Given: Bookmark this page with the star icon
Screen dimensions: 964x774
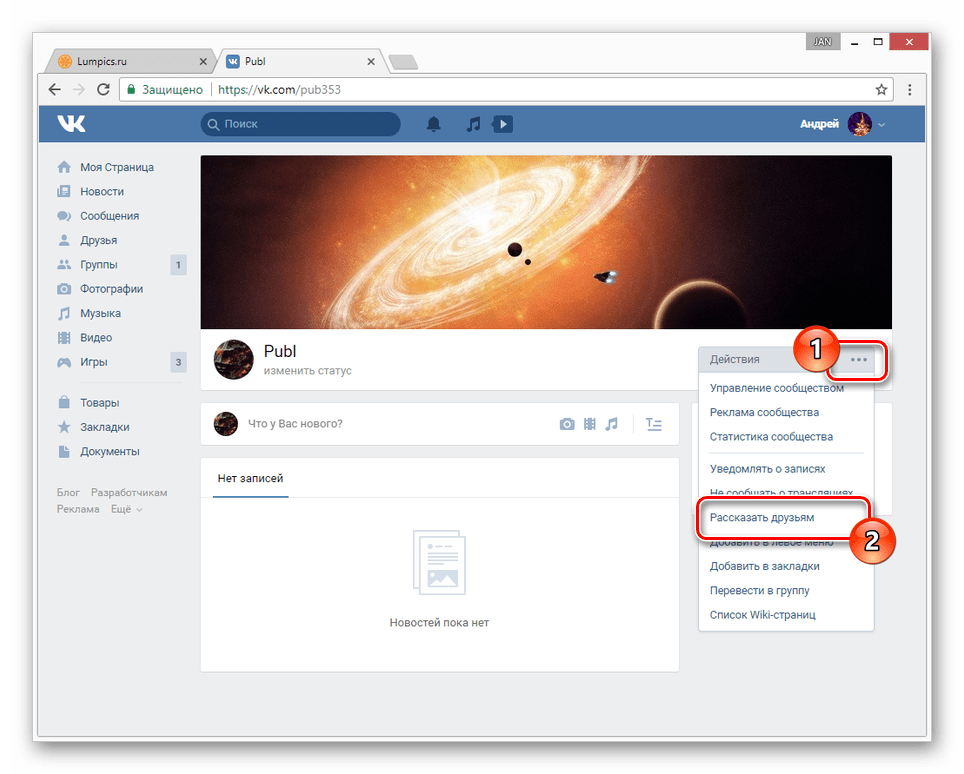Looking at the screenshot, I should tap(882, 90).
